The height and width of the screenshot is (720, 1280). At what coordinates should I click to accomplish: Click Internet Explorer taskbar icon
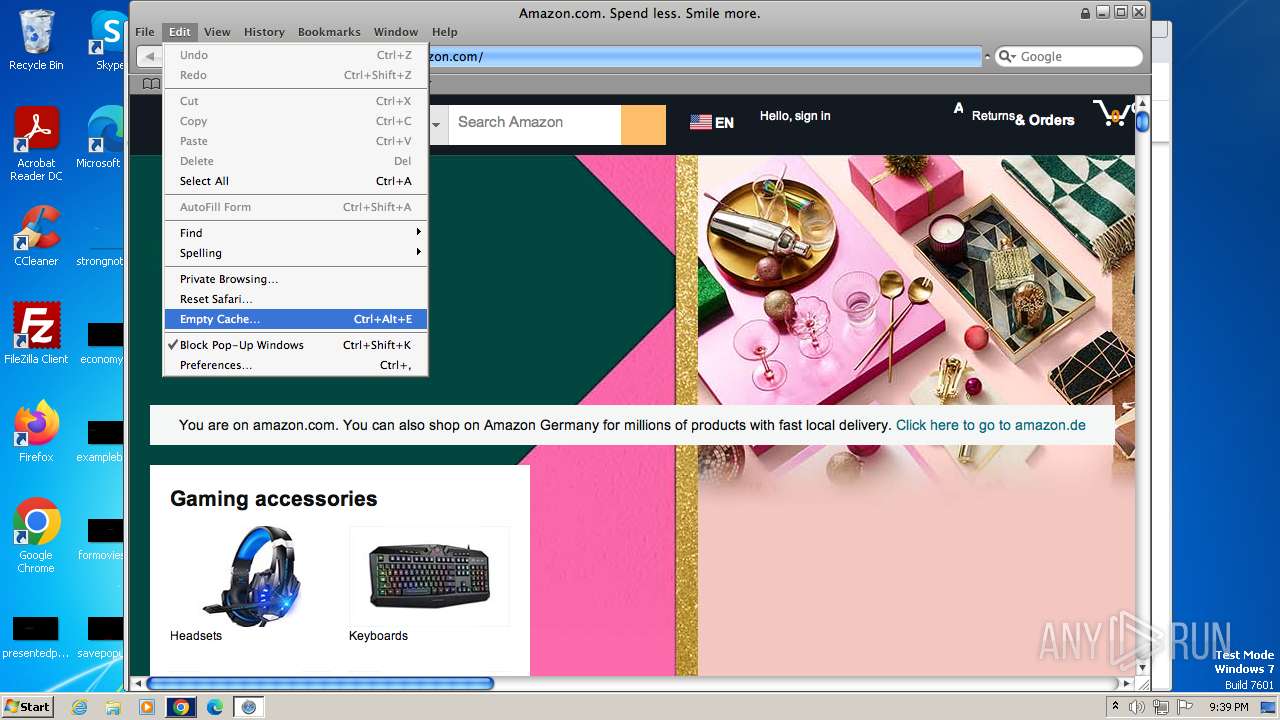tap(80, 707)
